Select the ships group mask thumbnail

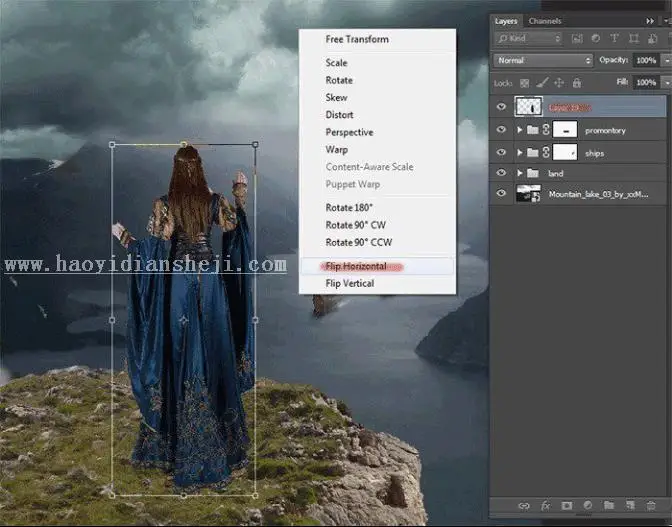click(x=565, y=152)
